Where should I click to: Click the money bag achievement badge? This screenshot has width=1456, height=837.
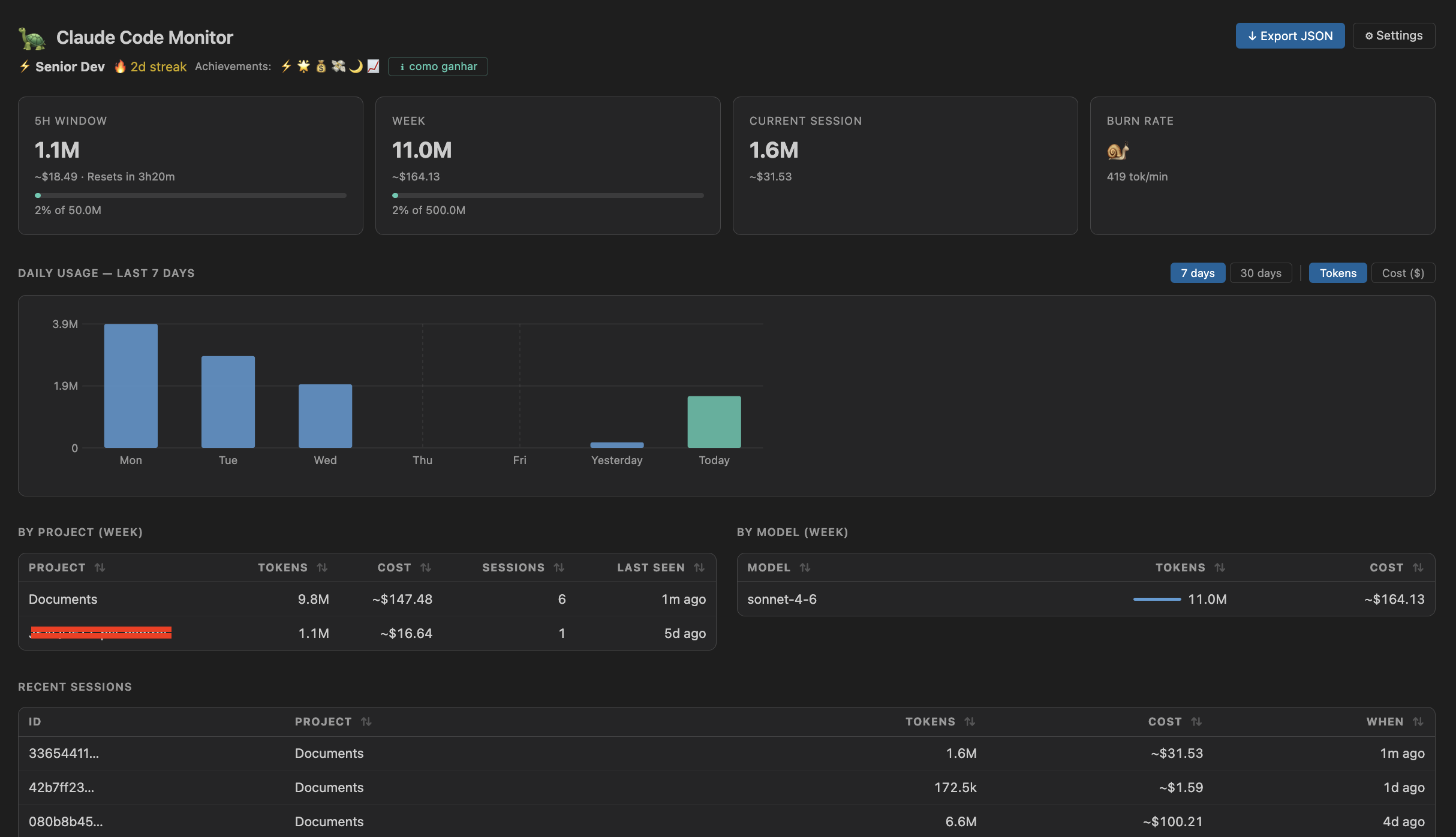(321, 67)
